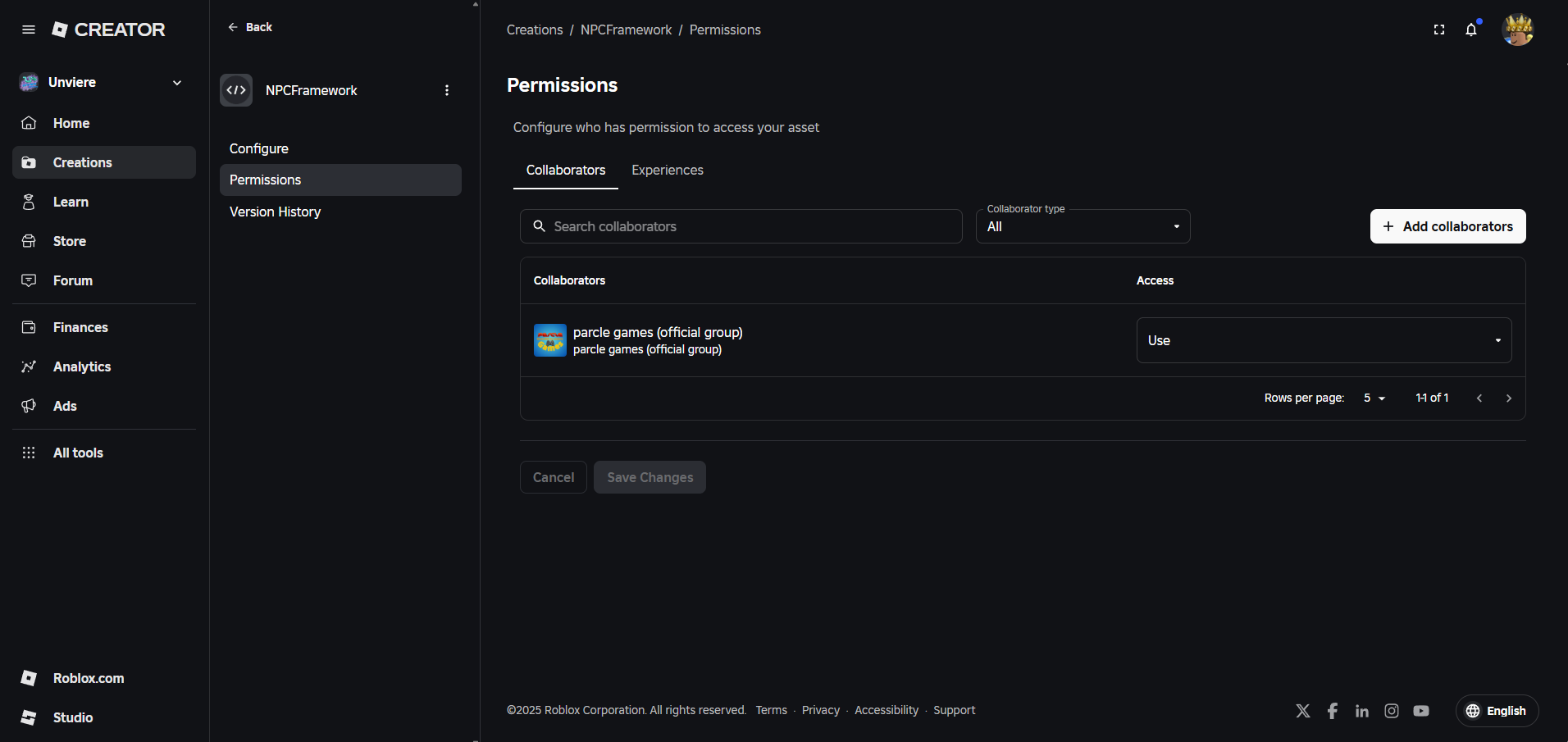Click the Learn icon

click(29, 202)
